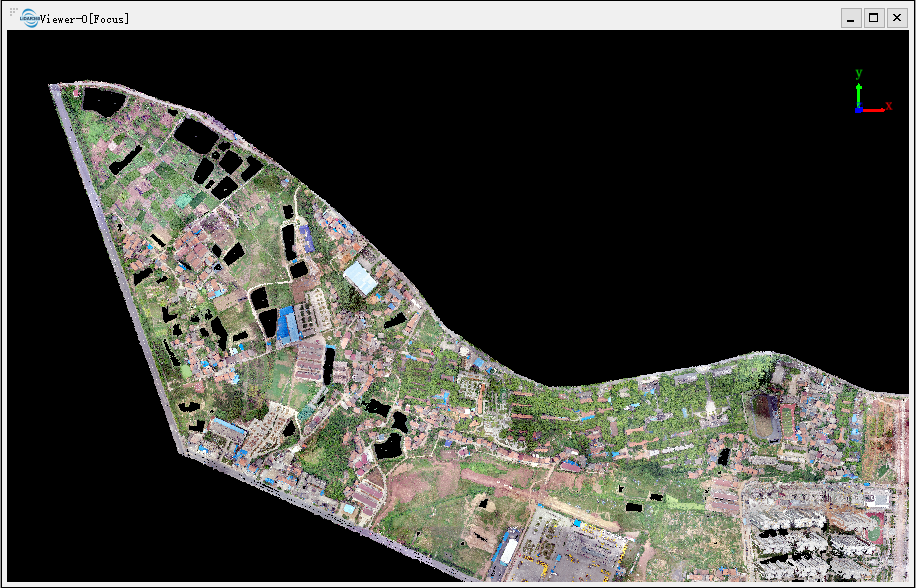The width and height of the screenshot is (916, 588).
Task: Pick a point on the gray road along left edge
Action: pos(117,263)
